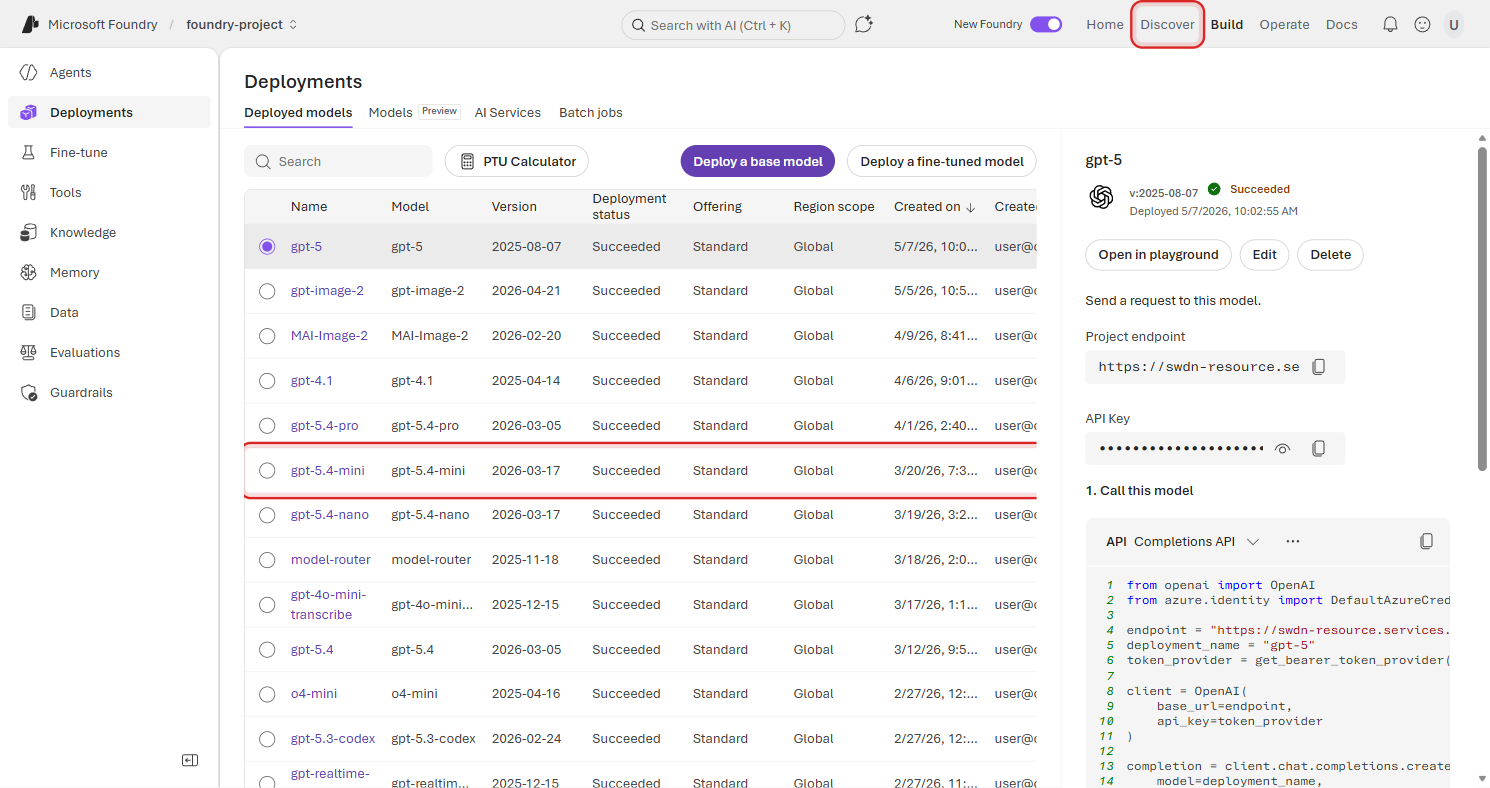Click the Knowledge sidebar icon
Image resolution: width=1490 pixels, height=788 pixels.
(29, 232)
